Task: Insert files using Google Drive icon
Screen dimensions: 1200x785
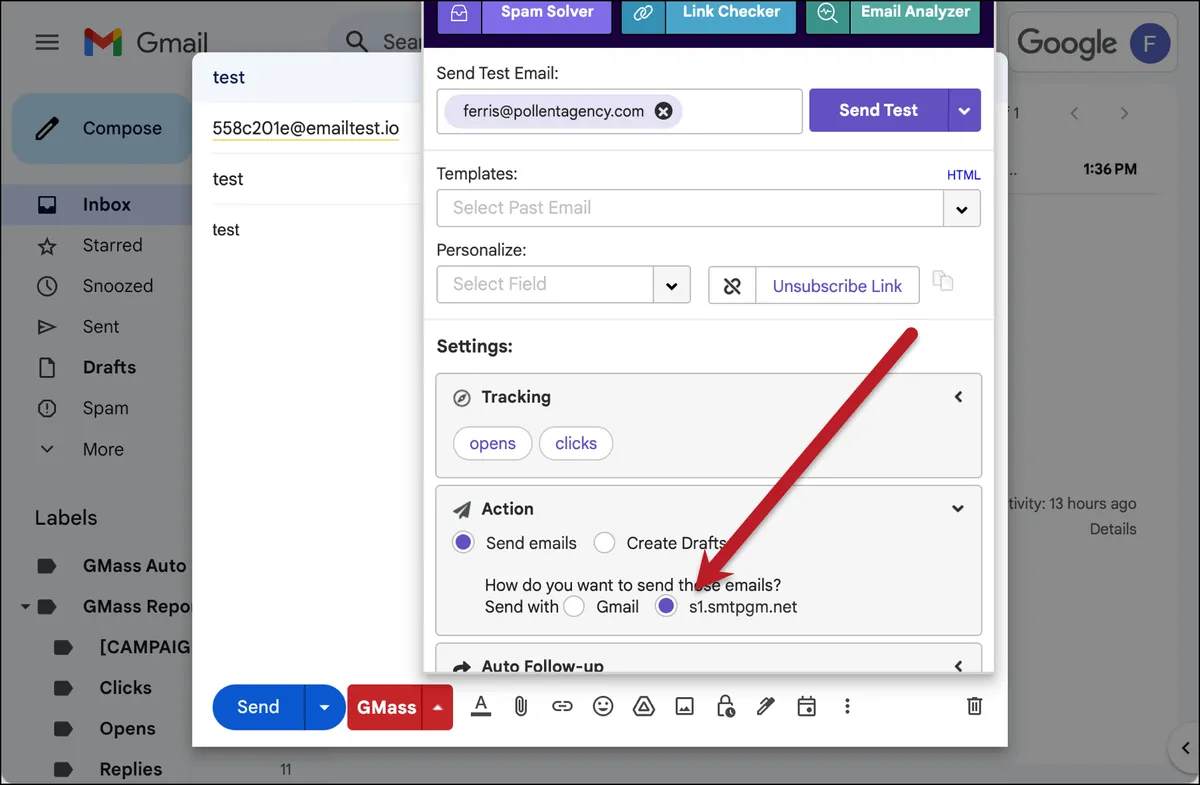Action: click(644, 706)
